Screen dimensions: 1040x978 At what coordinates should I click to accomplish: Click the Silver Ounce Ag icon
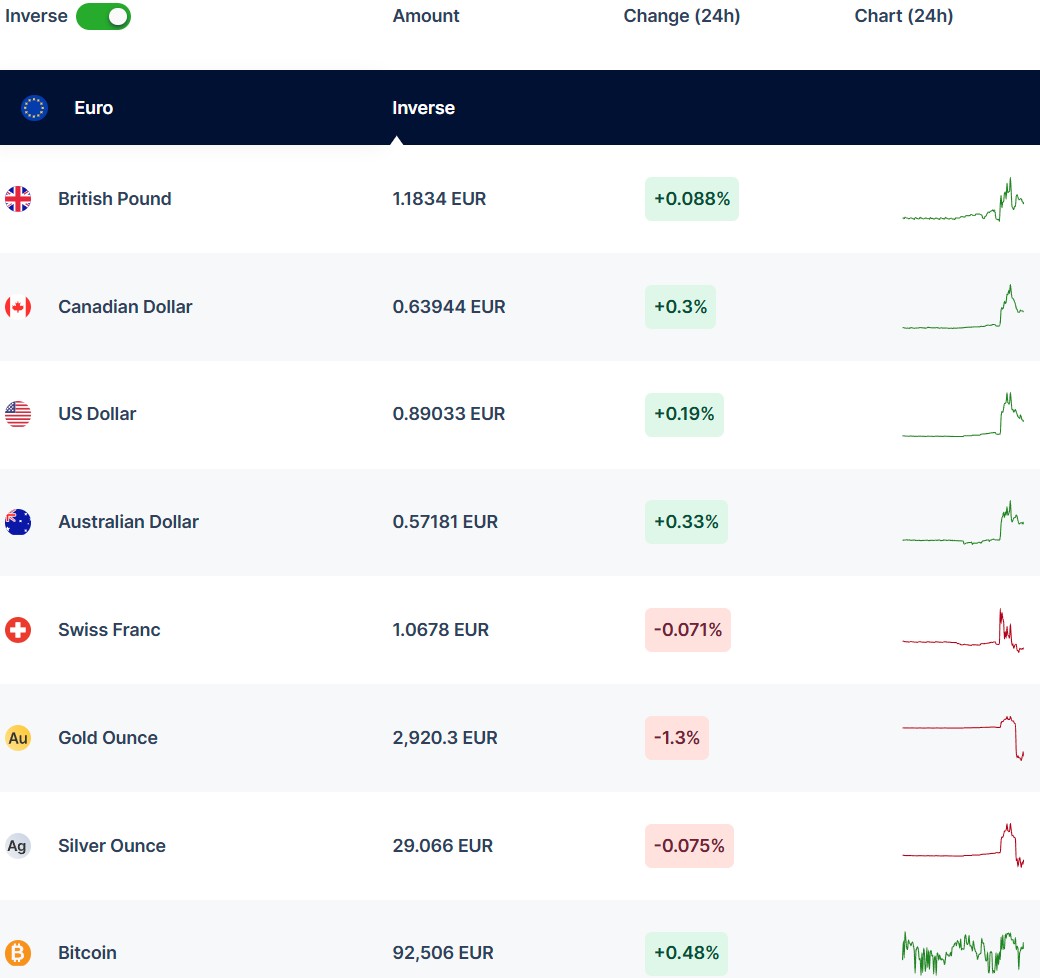[18, 846]
